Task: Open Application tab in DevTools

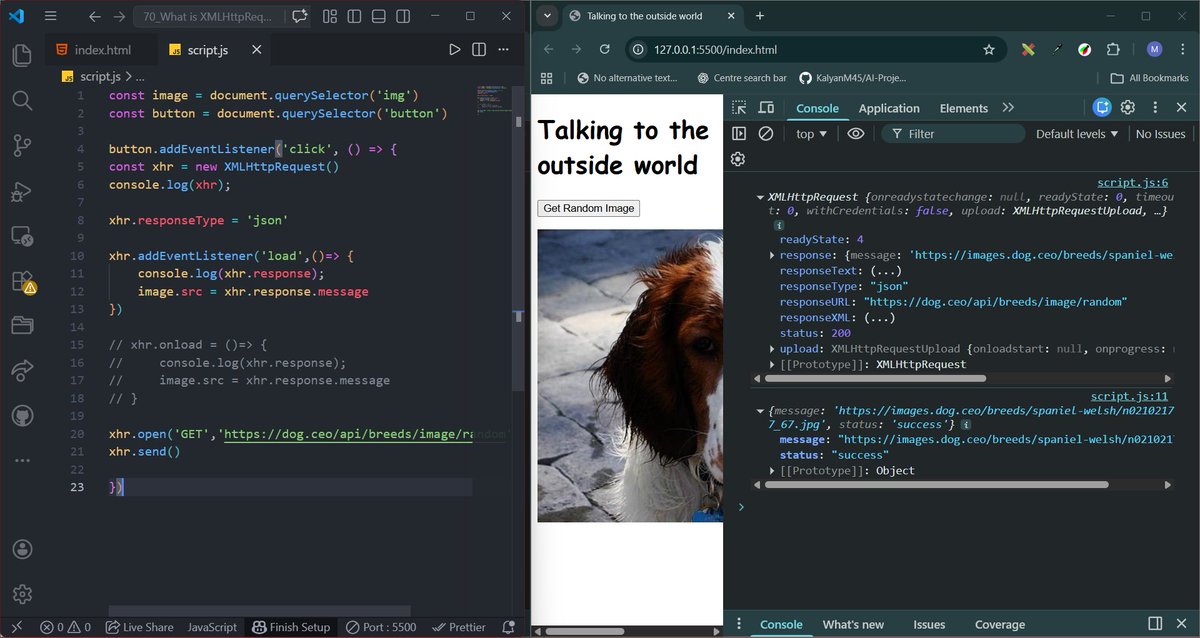Action: [x=889, y=108]
